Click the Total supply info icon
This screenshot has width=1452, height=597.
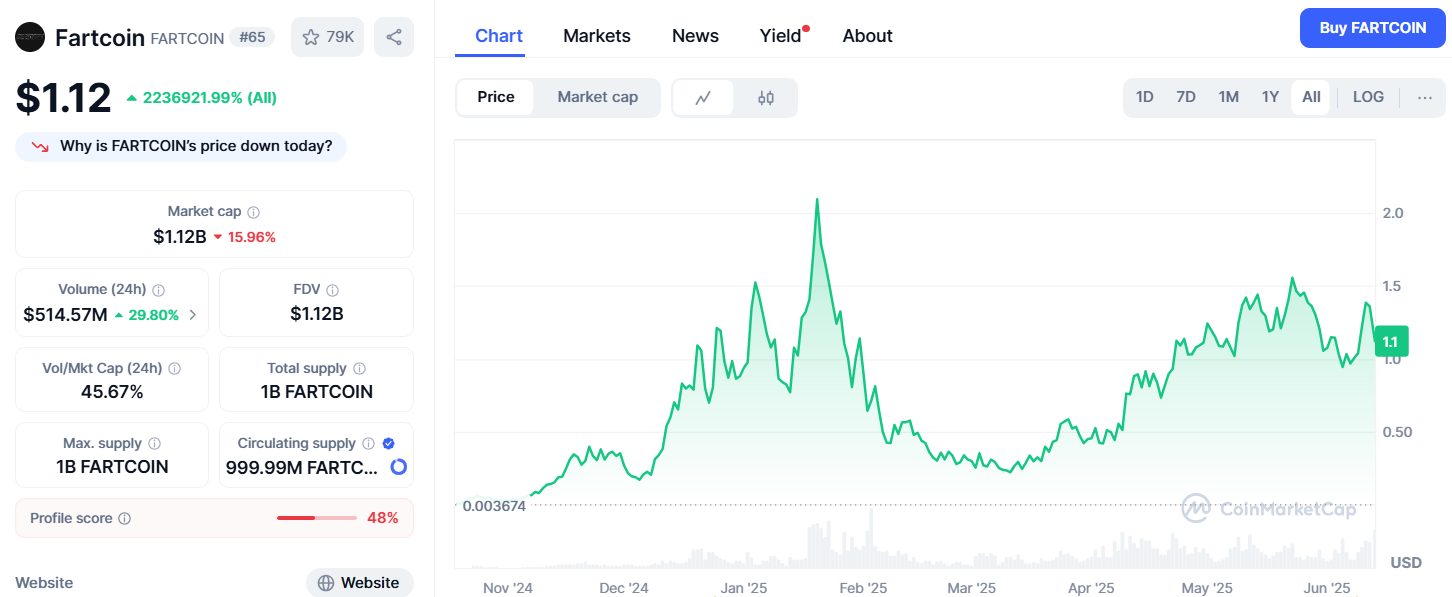(360, 369)
